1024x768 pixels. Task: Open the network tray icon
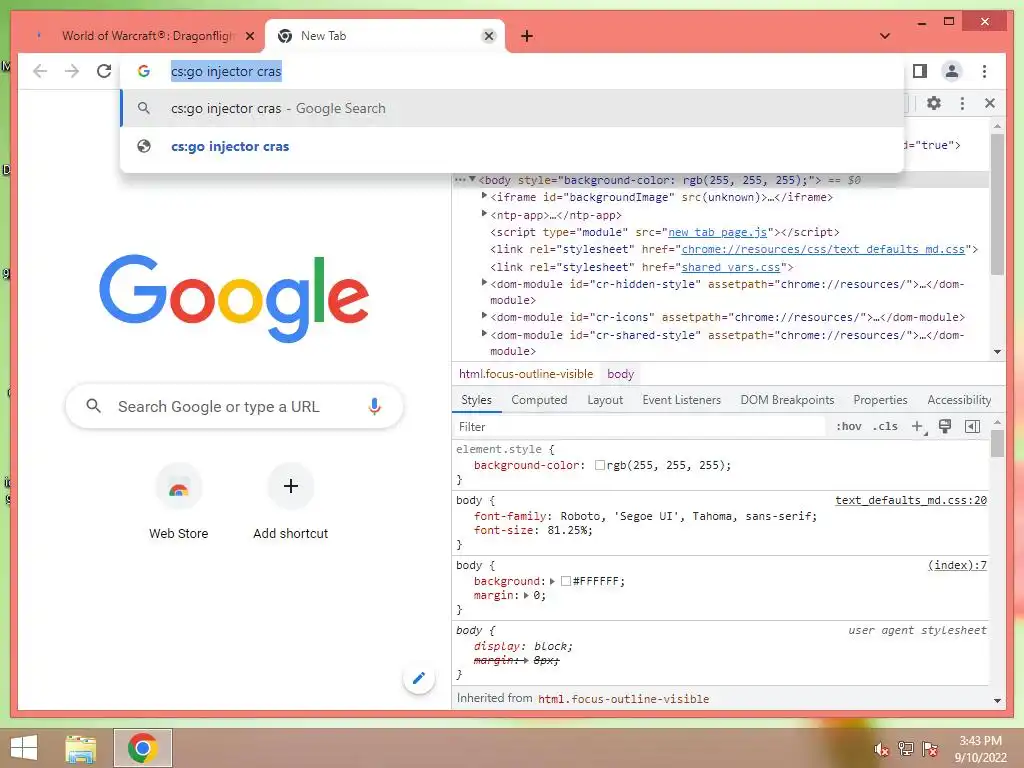click(x=906, y=749)
